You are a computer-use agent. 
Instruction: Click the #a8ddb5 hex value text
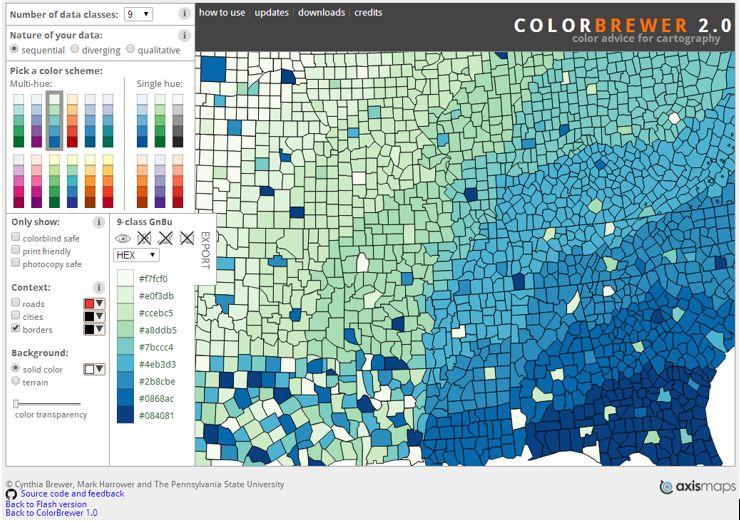pos(158,330)
